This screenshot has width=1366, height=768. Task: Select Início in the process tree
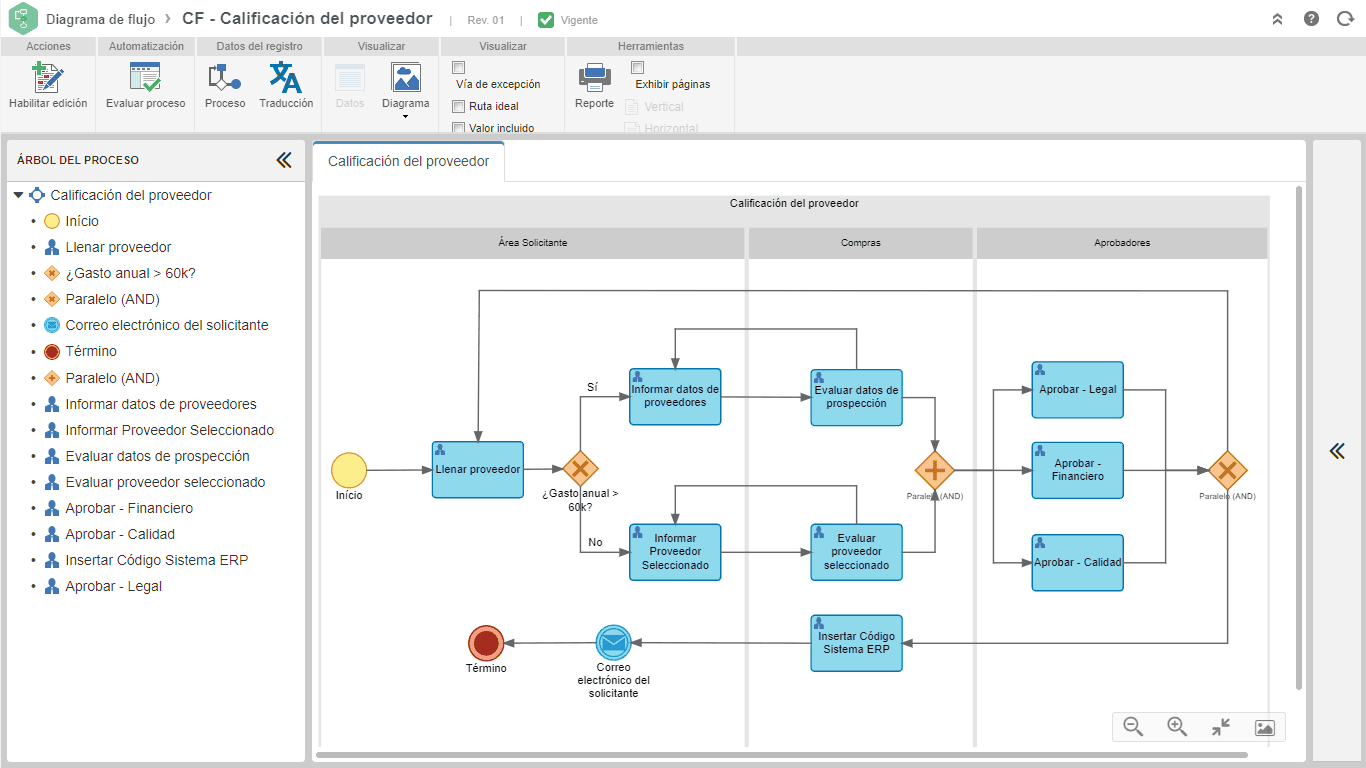click(x=82, y=222)
